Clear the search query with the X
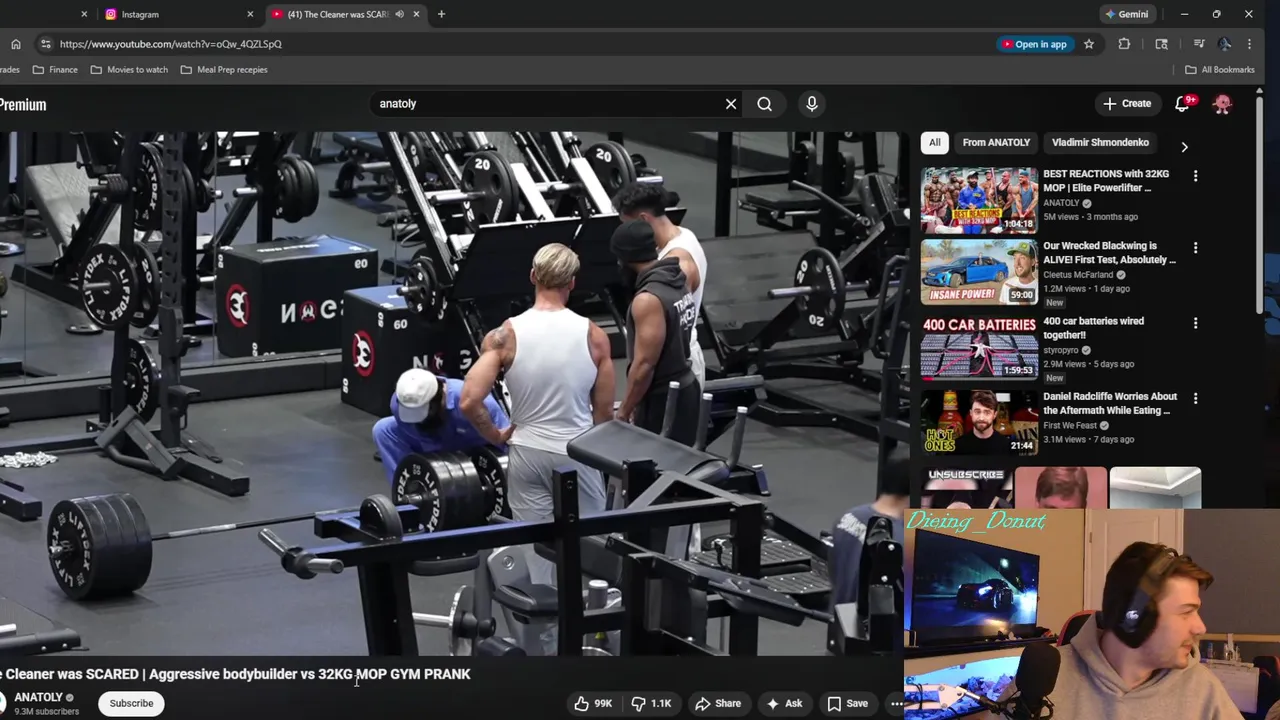 pyautogui.click(x=731, y=104)
